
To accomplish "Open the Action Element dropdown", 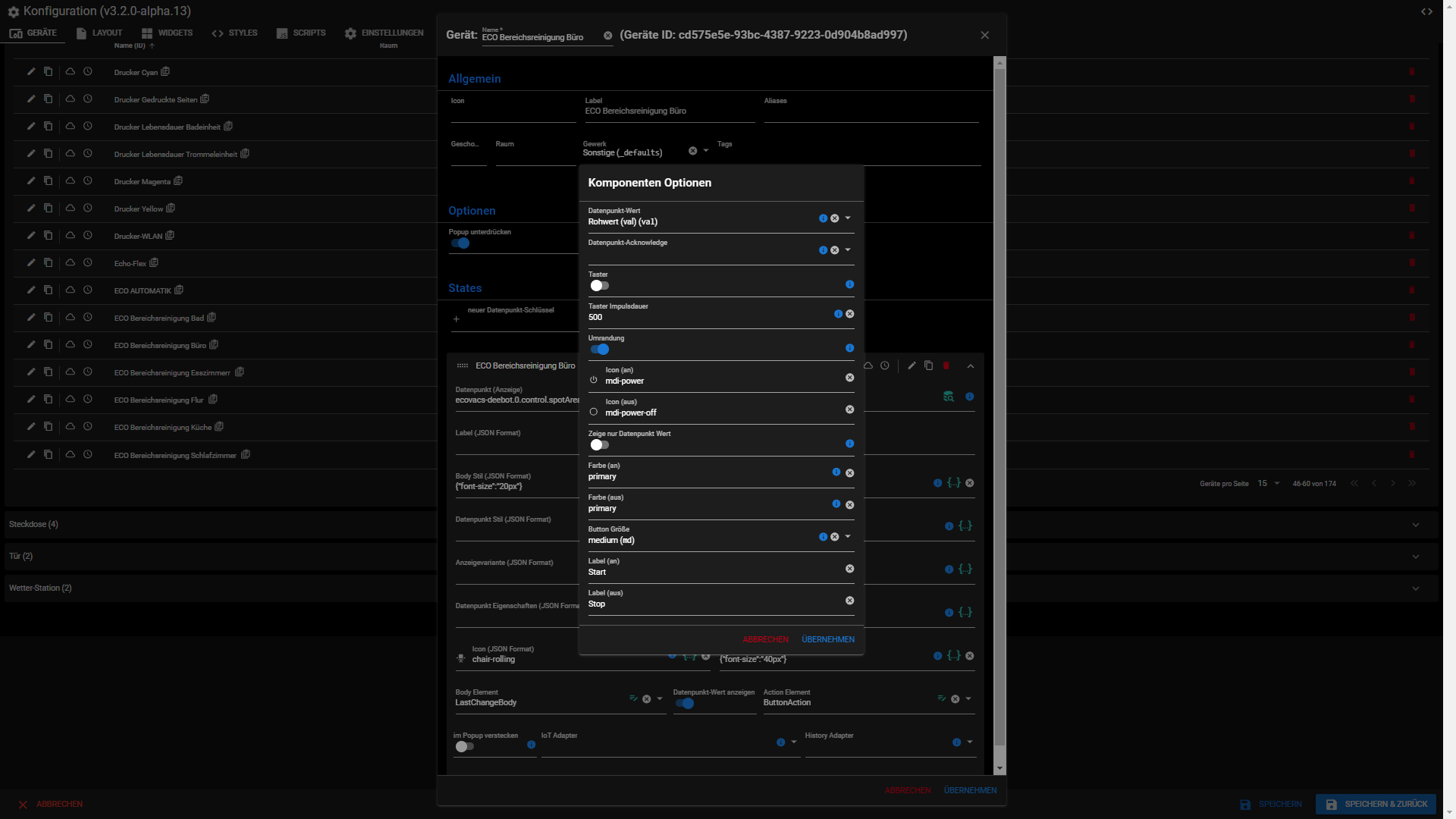I will point(968,699).
